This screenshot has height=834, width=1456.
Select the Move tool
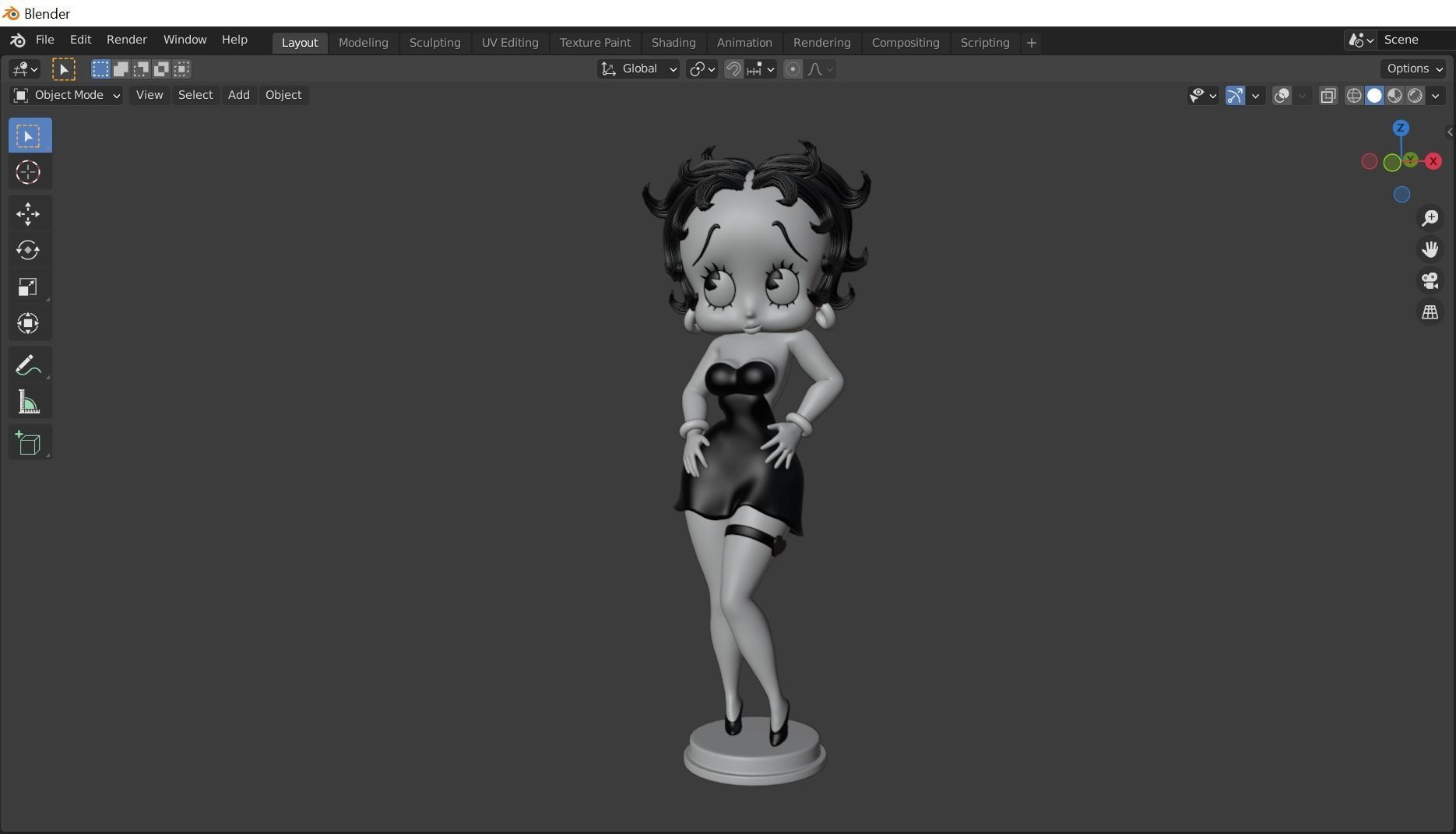pos(30,214)
